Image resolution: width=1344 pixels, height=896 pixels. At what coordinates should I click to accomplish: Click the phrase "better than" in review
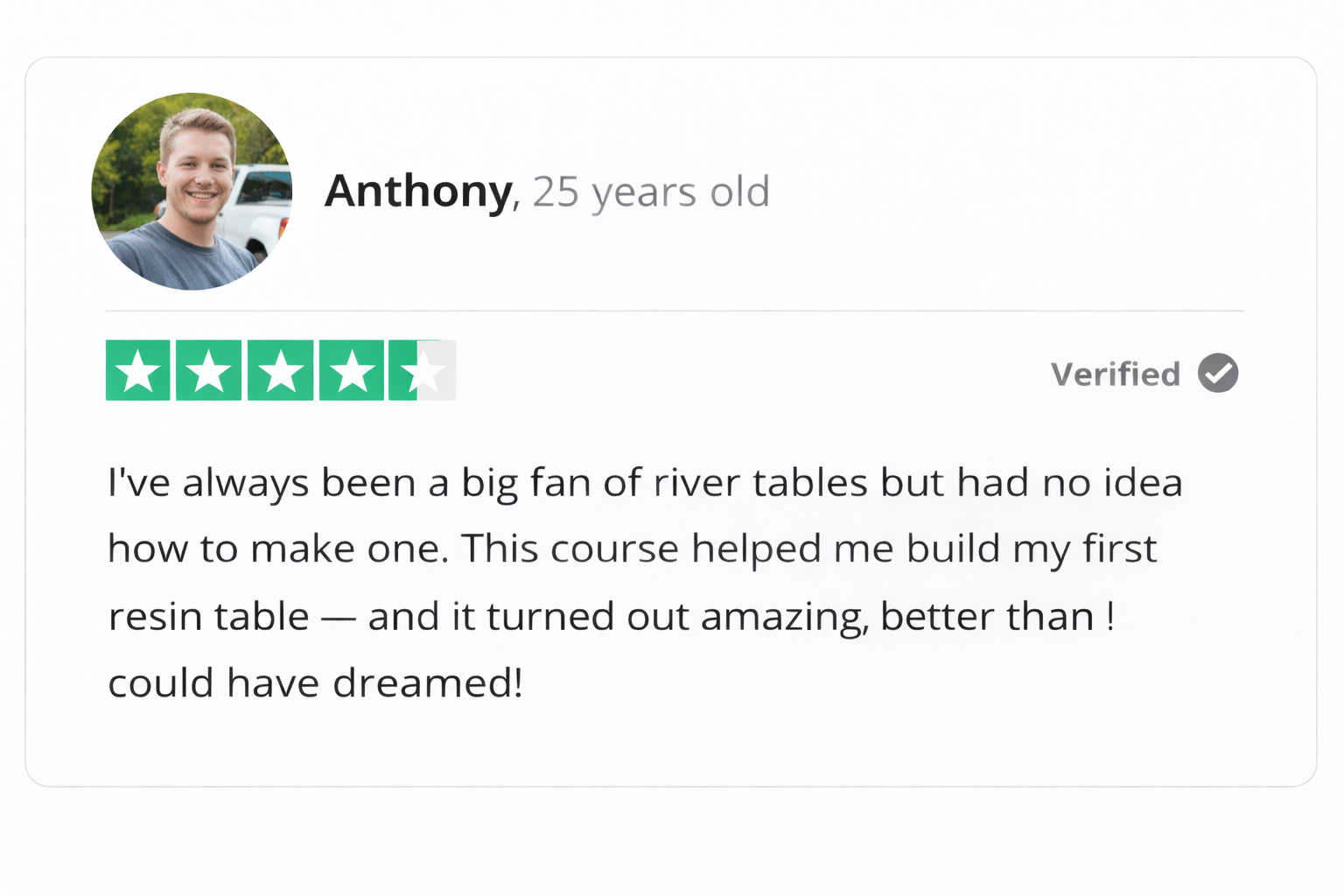[987, 617]
